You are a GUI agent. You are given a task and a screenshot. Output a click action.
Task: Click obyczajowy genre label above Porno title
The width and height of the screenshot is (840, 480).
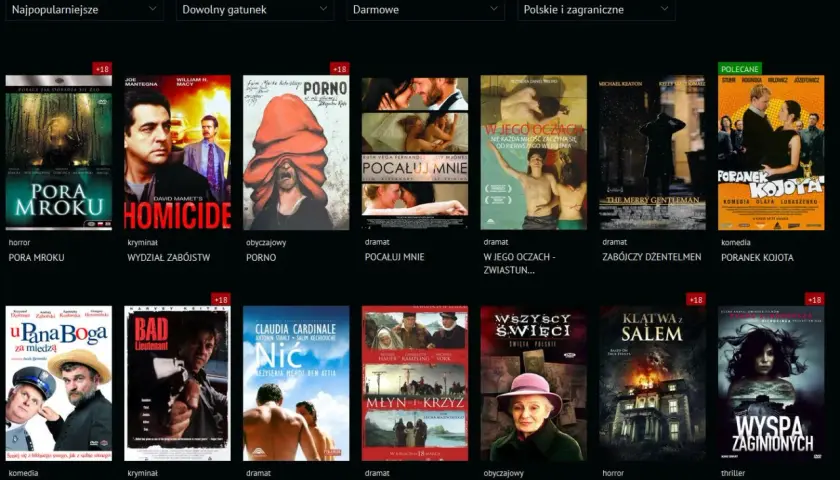point(266,243)
